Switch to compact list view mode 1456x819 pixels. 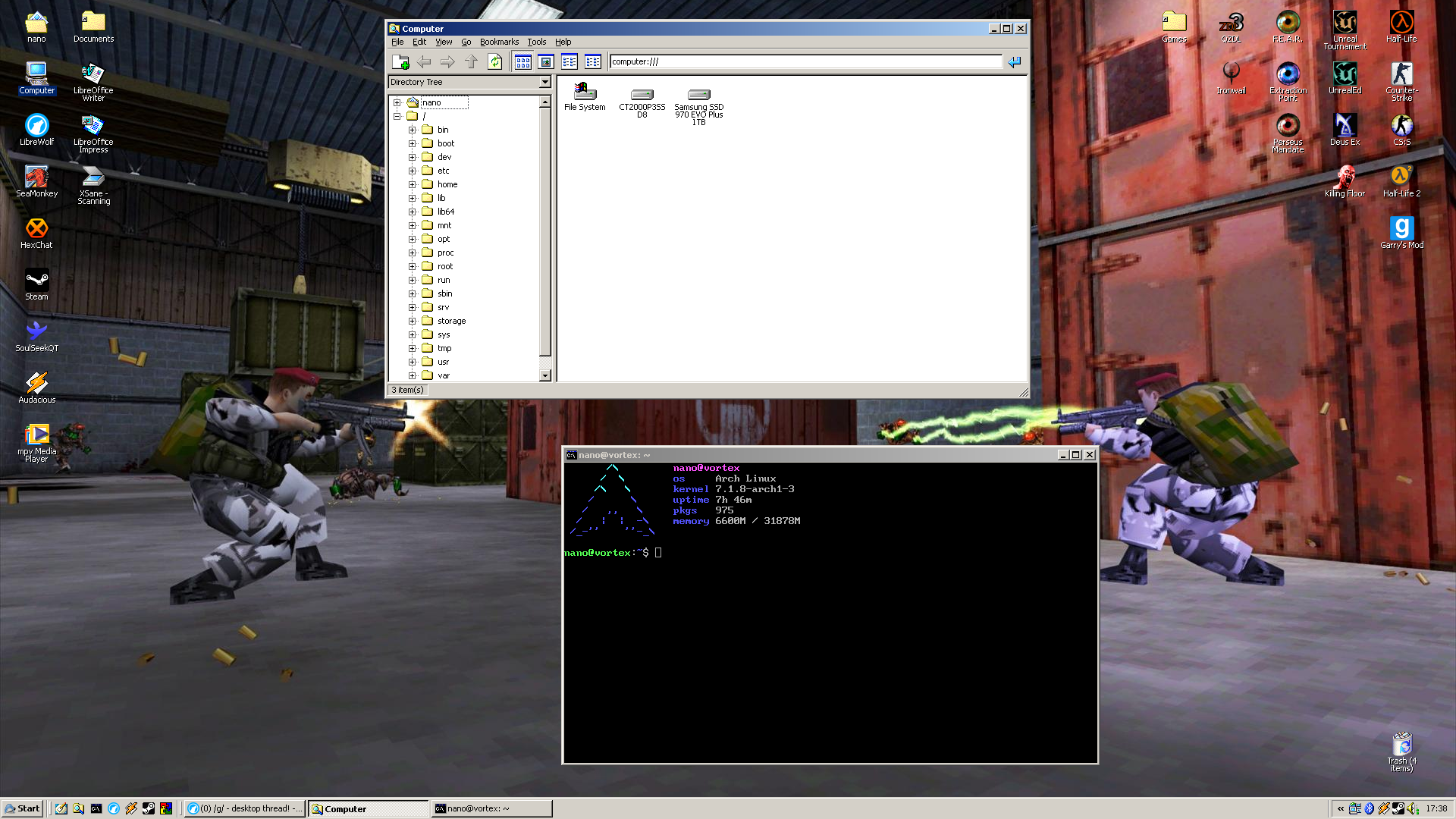click(x=570, y=62)
